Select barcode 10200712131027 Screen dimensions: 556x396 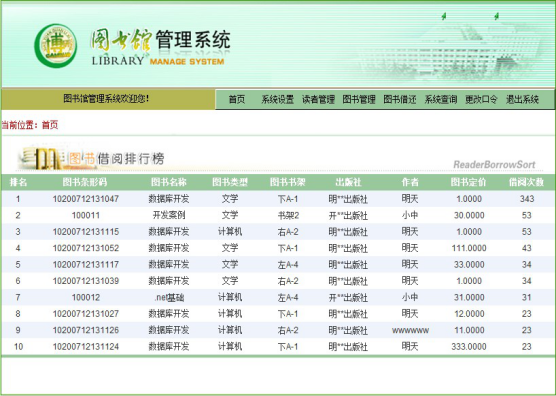tap(86, 314)
